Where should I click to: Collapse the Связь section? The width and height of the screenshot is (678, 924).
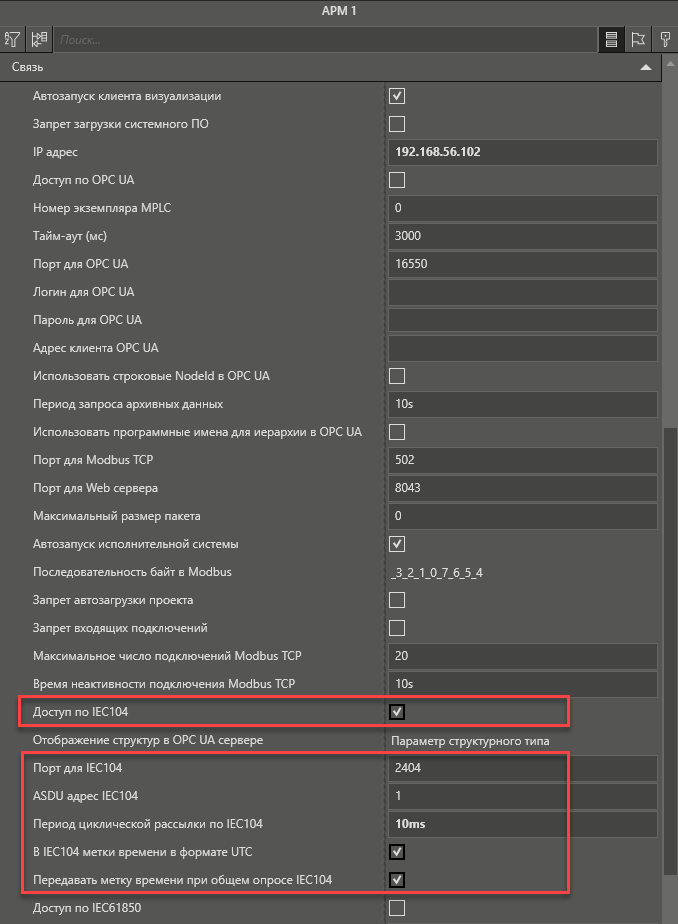(646, 68)
